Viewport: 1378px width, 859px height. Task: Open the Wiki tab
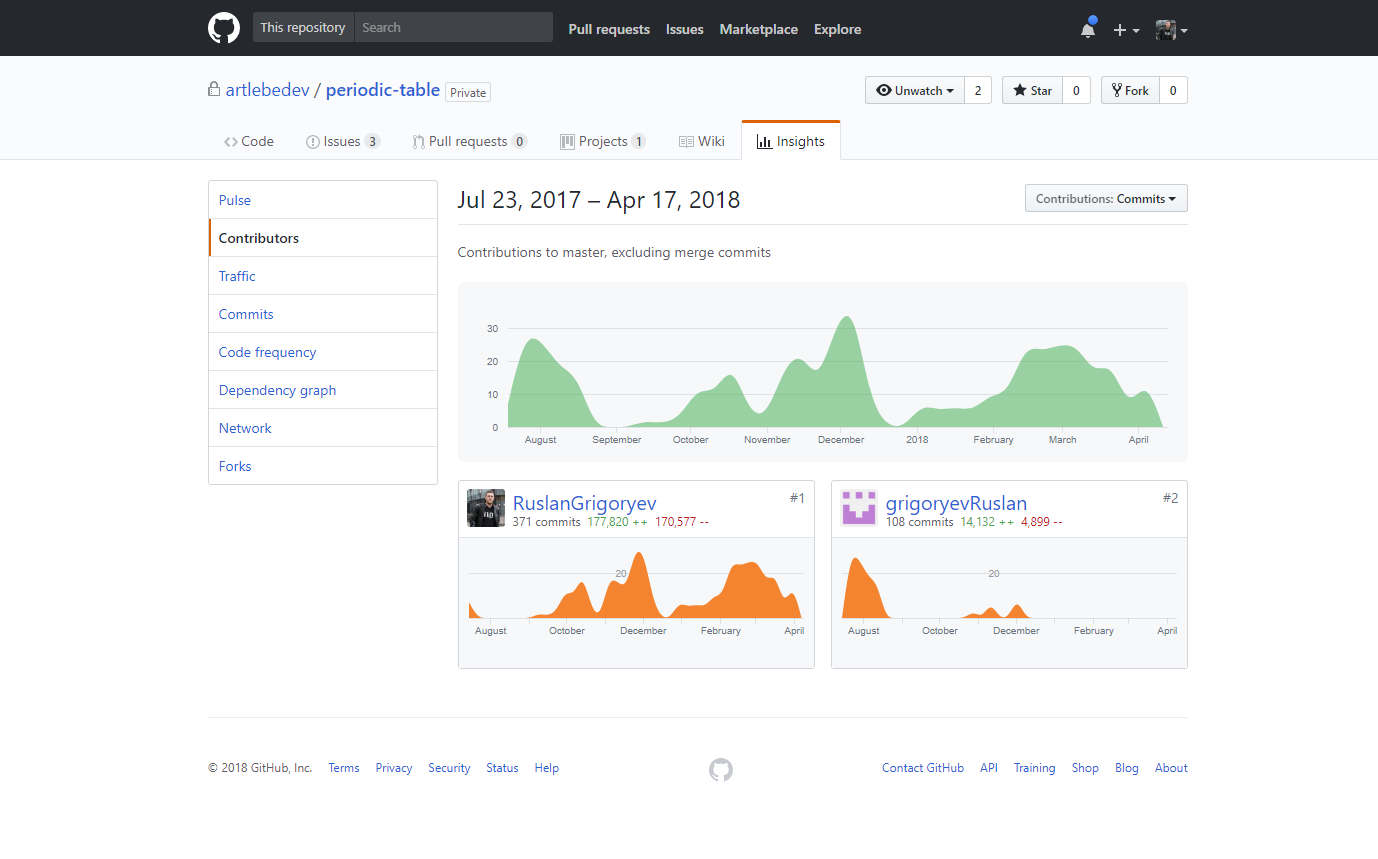(x=701, y=141)
